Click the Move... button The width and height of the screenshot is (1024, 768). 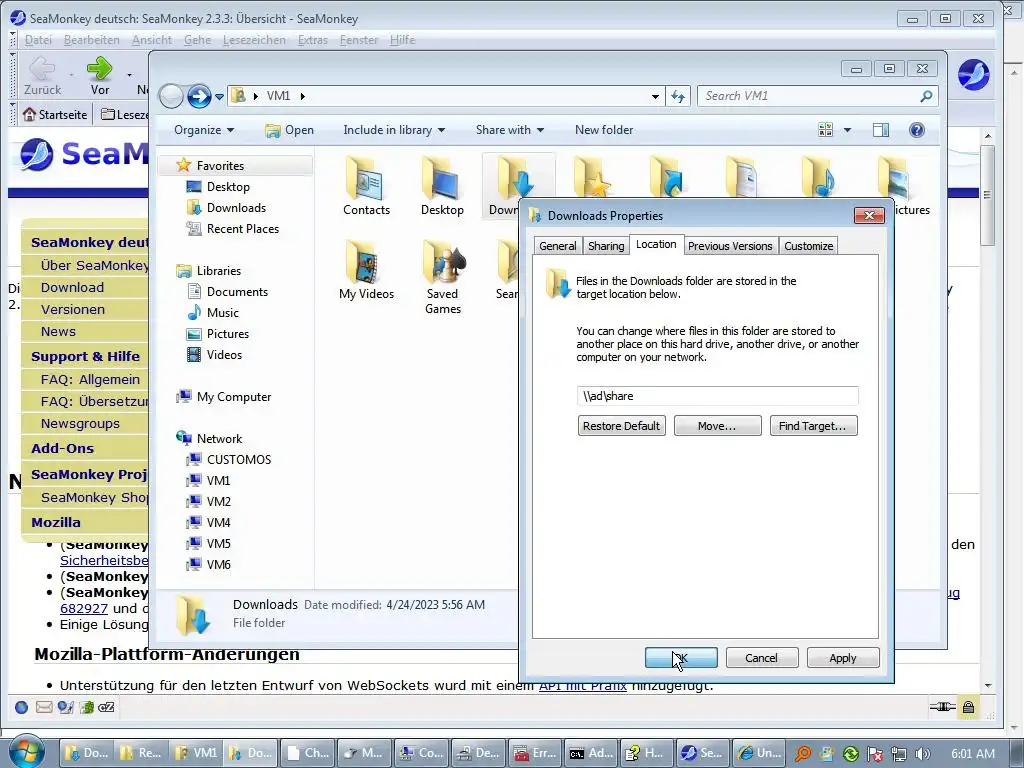717,426
